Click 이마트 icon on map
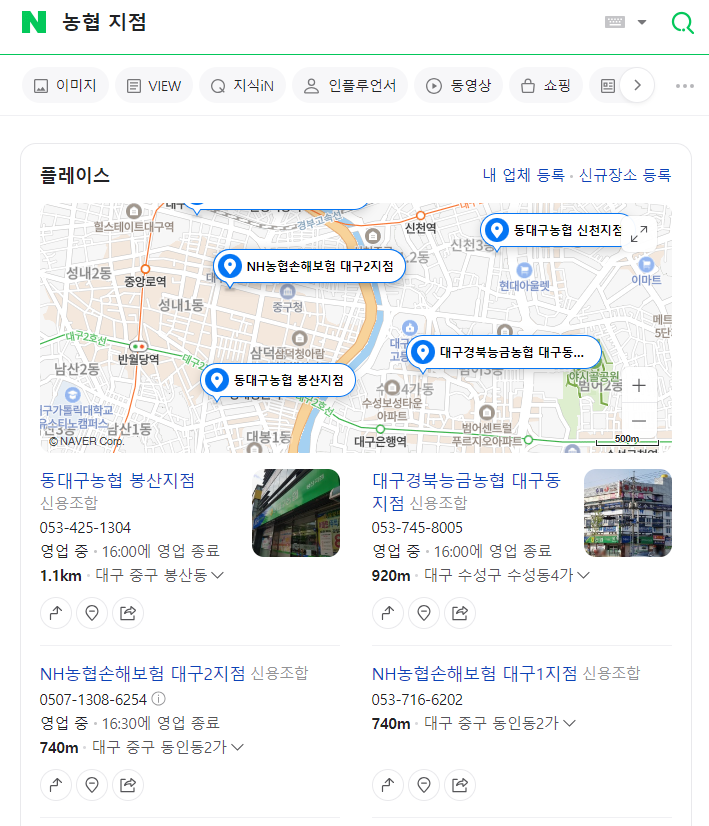Image resolution: width=709 pixels, height=826 pixels. point(646,264)
